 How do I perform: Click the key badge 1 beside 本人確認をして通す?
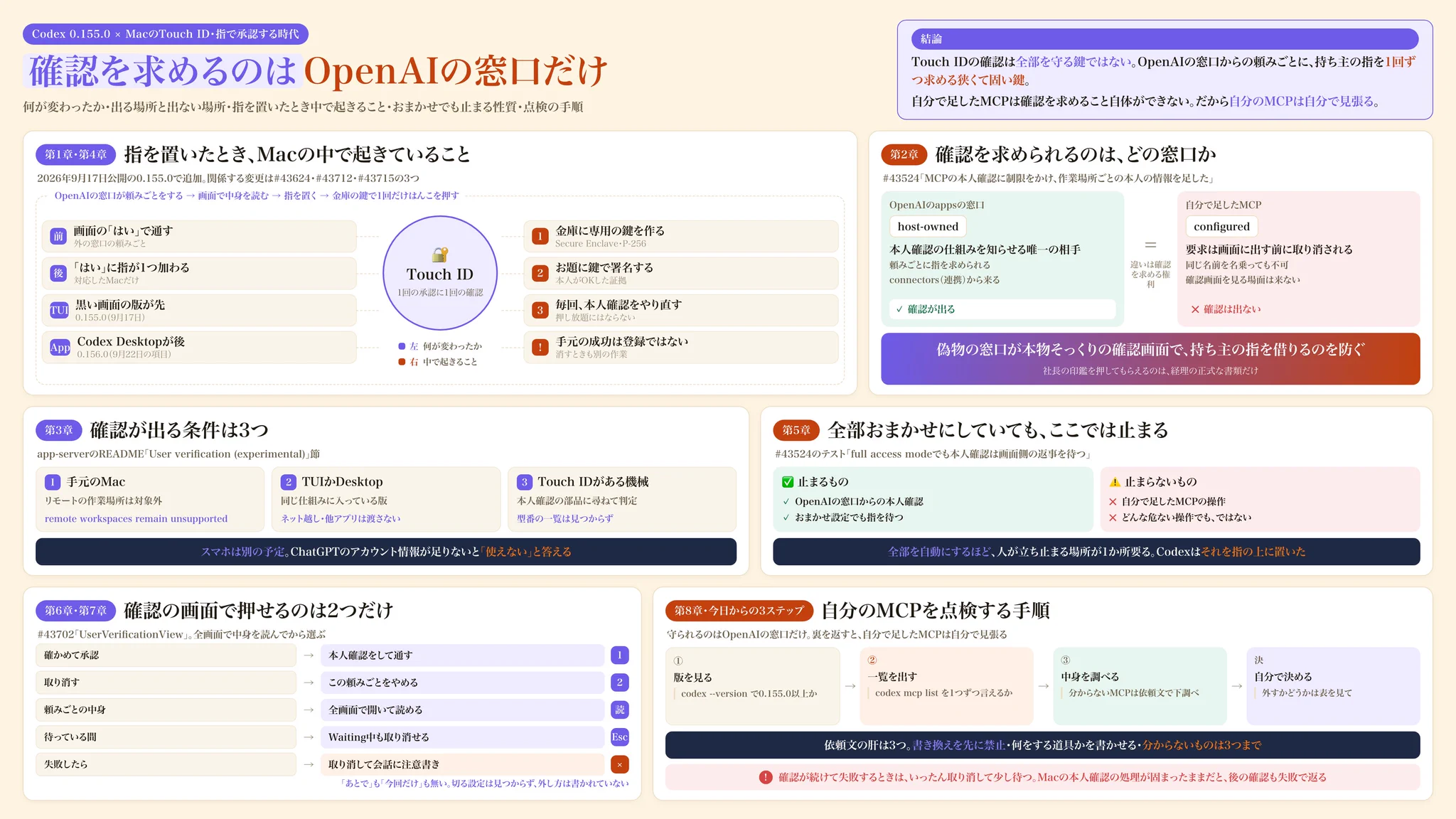coord(620,655)
